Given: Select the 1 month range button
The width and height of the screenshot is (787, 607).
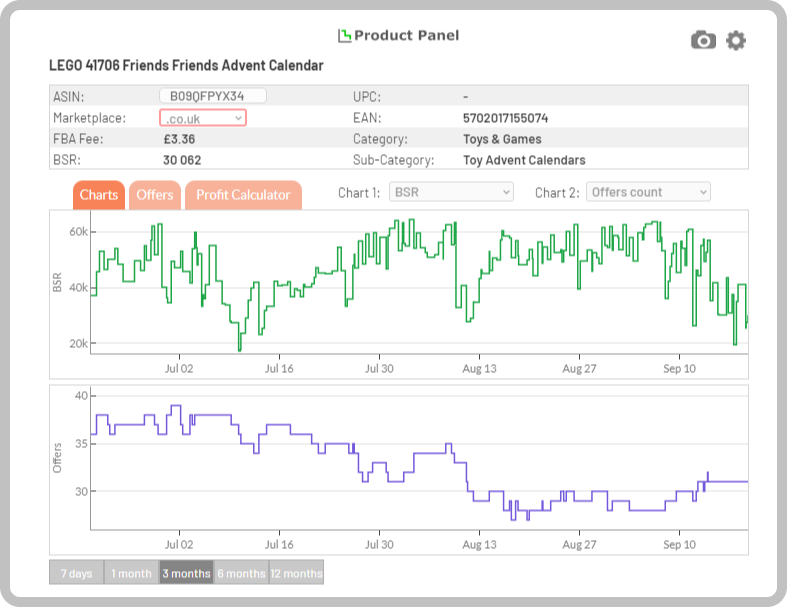Looking at the screenshot, I should tap(132, 573).
